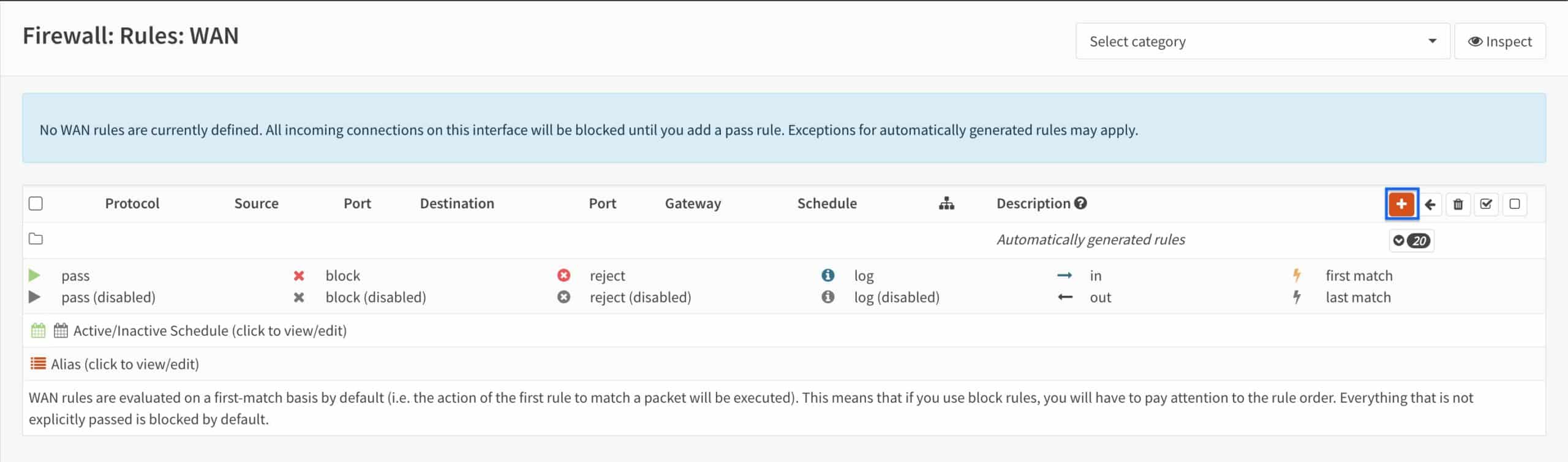This screenshot has height=462, width=1568.
Task: Deselect all rules with the empty-square icon
Action: [1515, 204]
